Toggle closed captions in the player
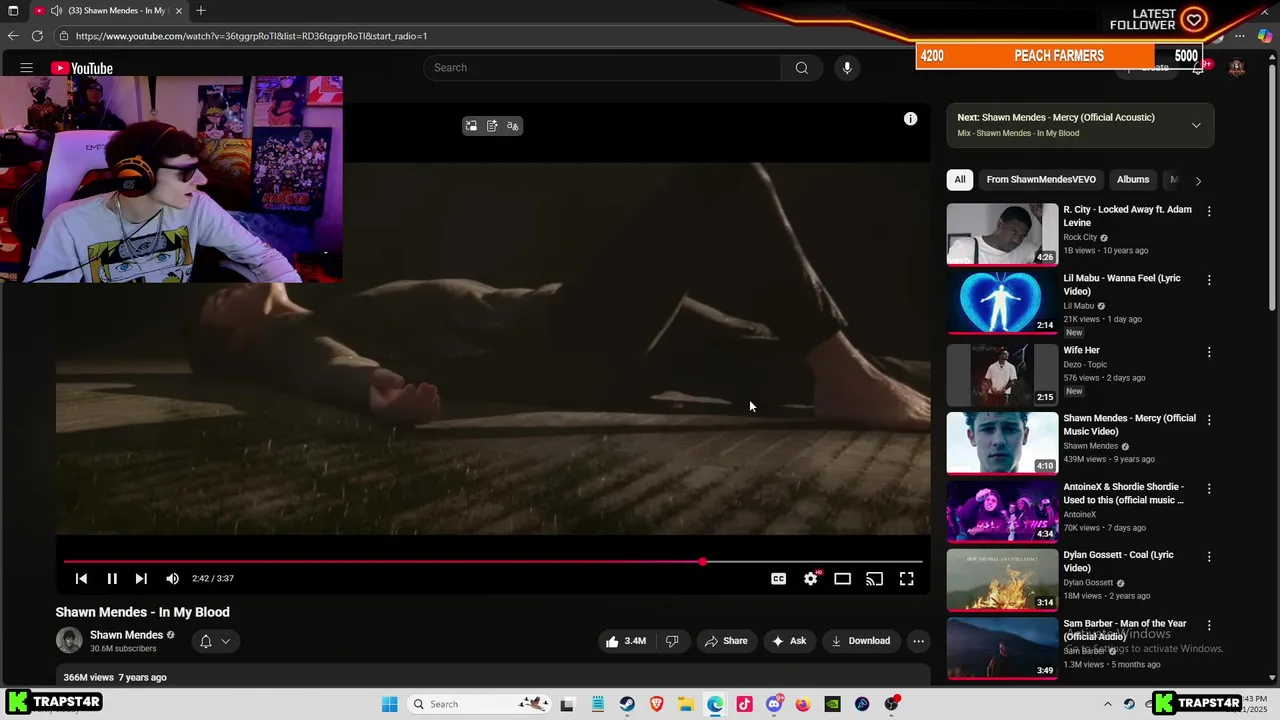 click(778, 579)
